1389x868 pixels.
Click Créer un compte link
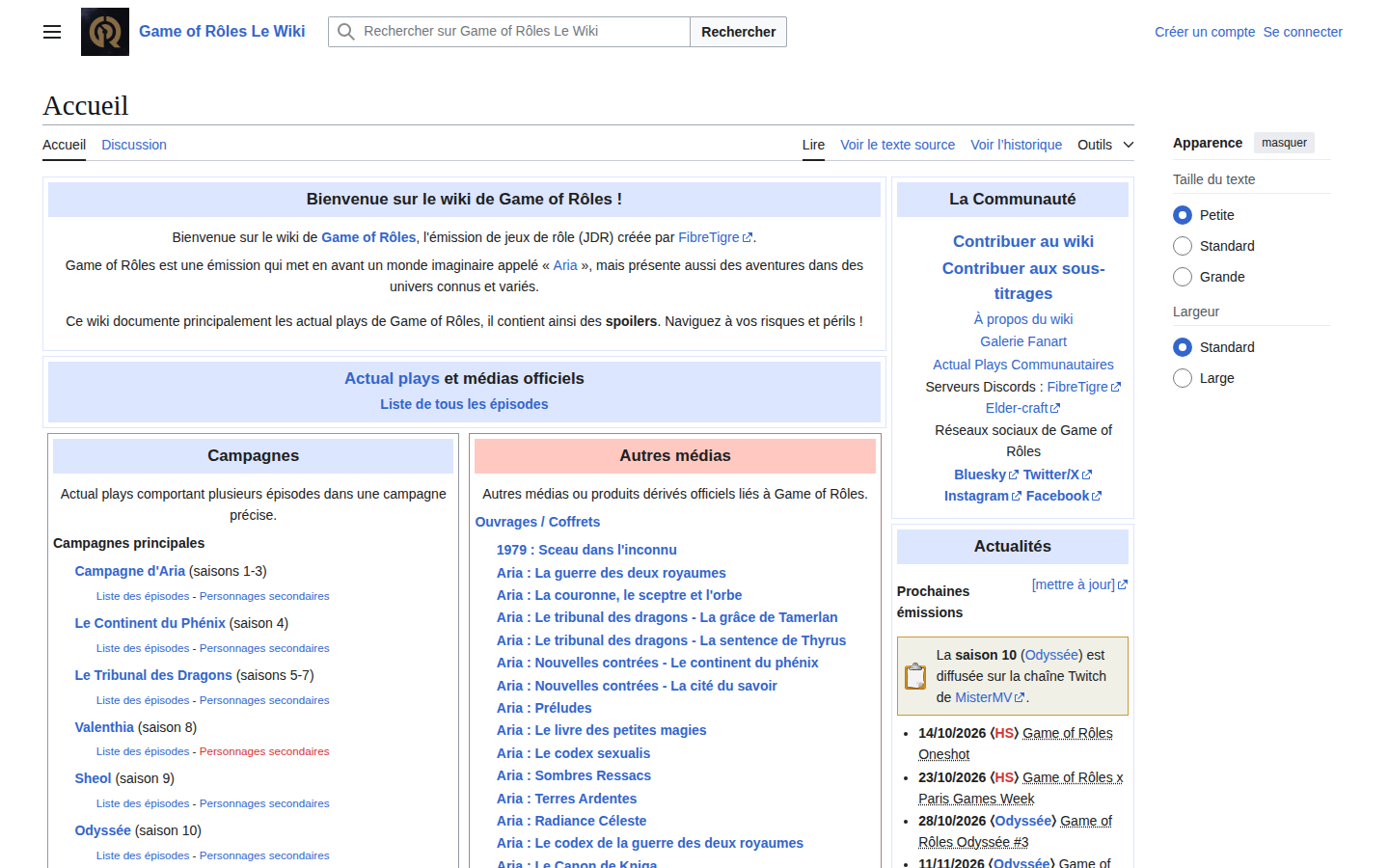click(x=1205, y=32)
